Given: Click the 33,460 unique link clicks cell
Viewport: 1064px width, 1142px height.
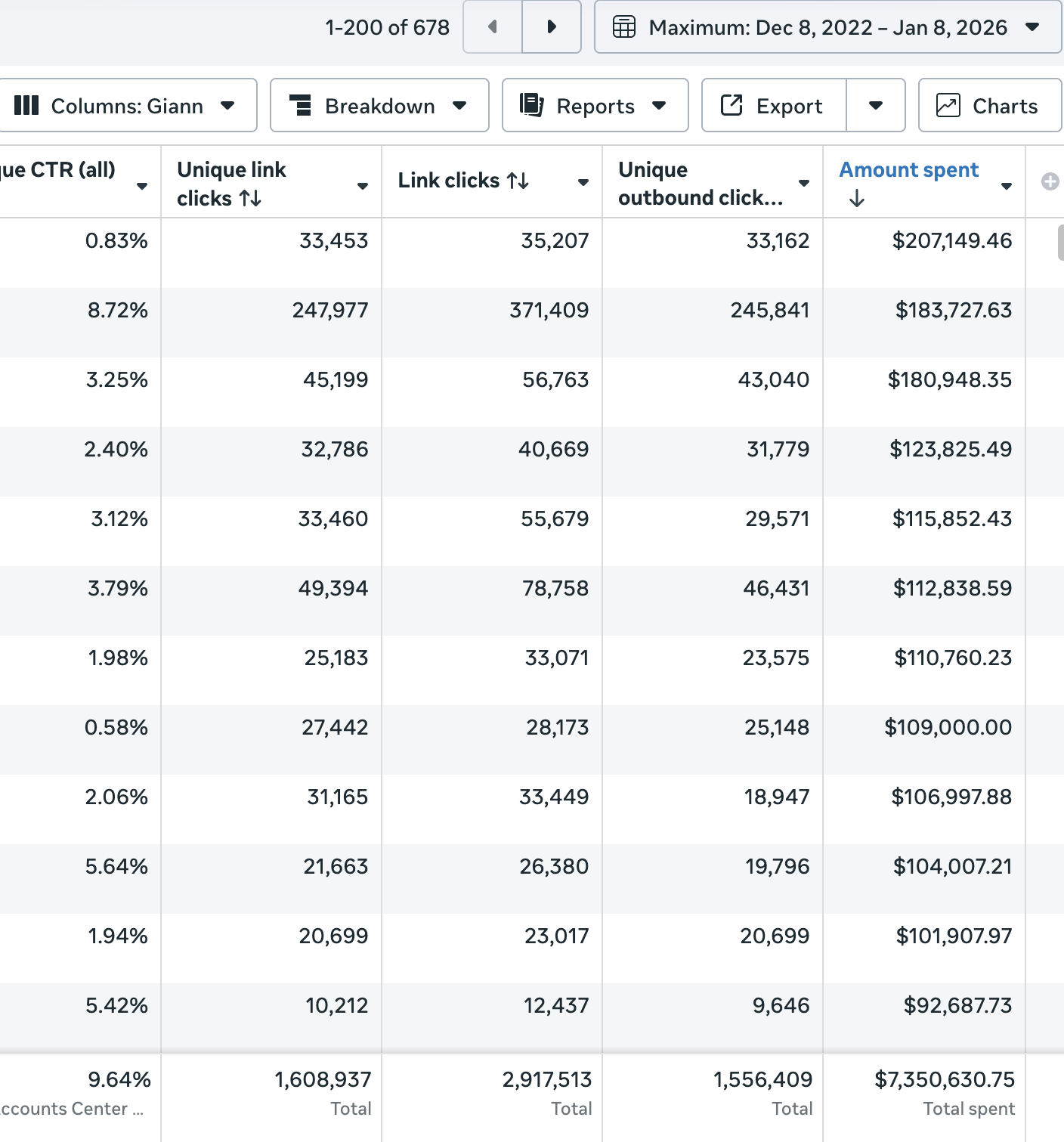Looking at the screenshot, I should click(x=333, y=519).
